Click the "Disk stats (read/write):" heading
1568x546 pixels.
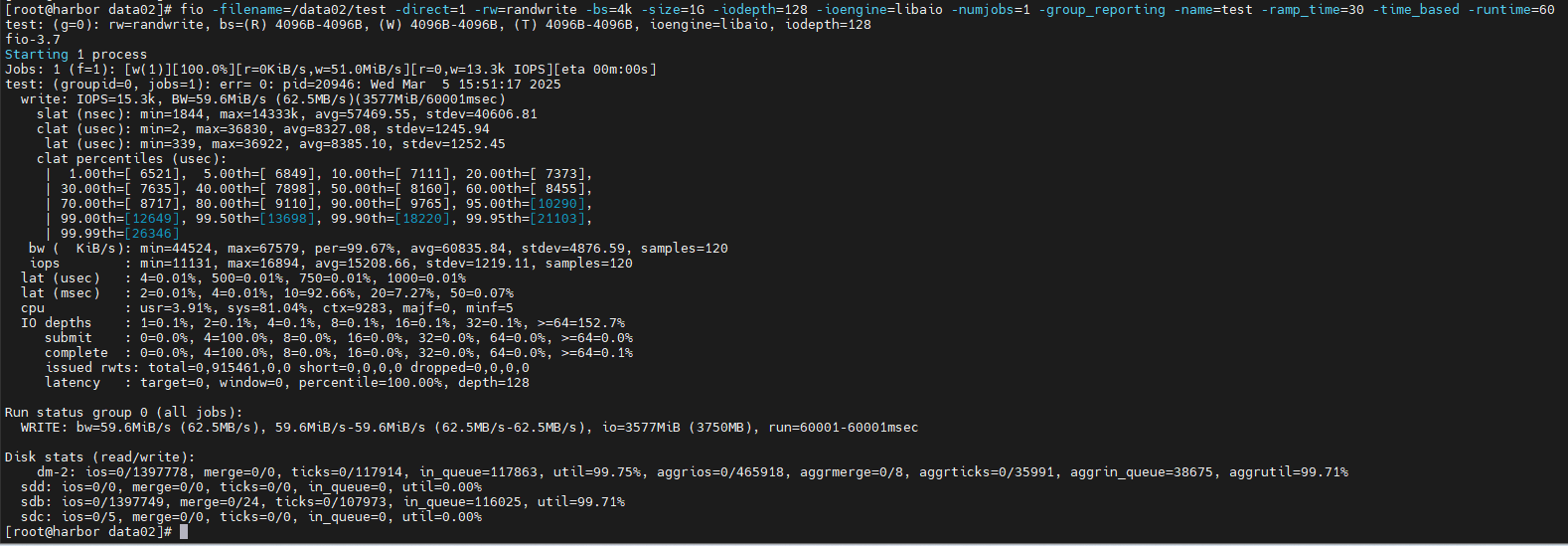99,456
